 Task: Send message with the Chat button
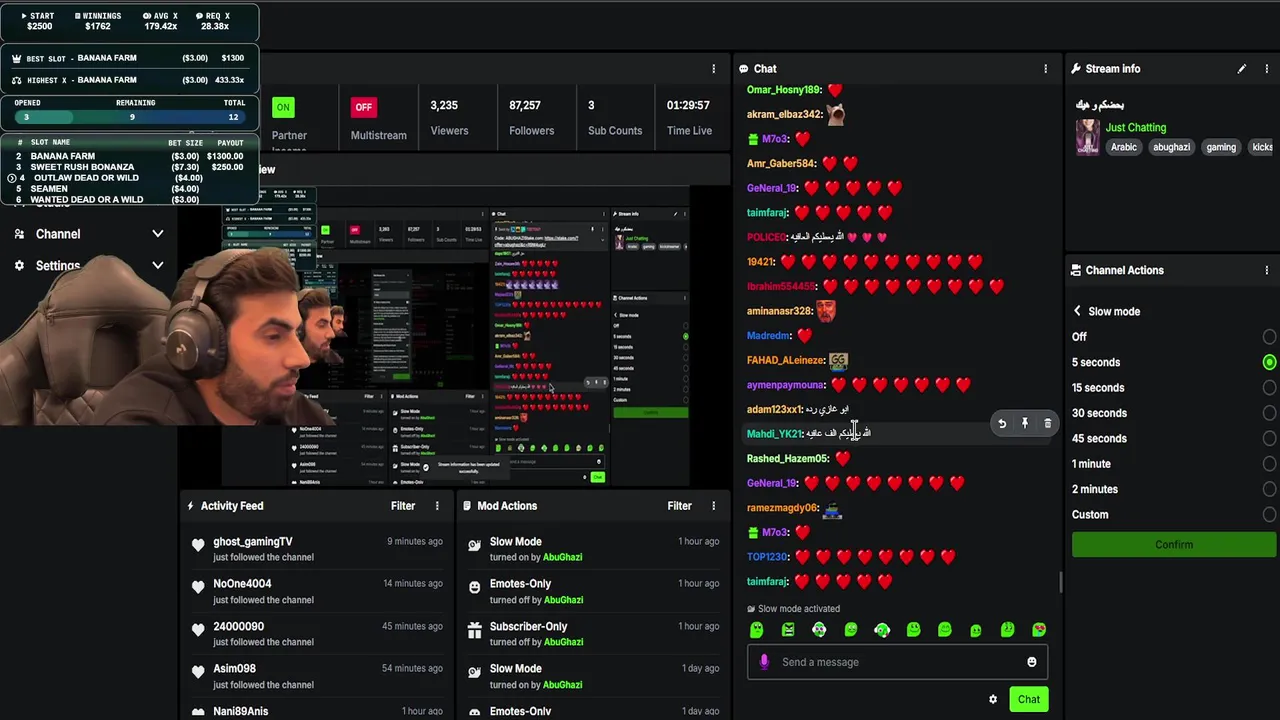click(1028, 699)
